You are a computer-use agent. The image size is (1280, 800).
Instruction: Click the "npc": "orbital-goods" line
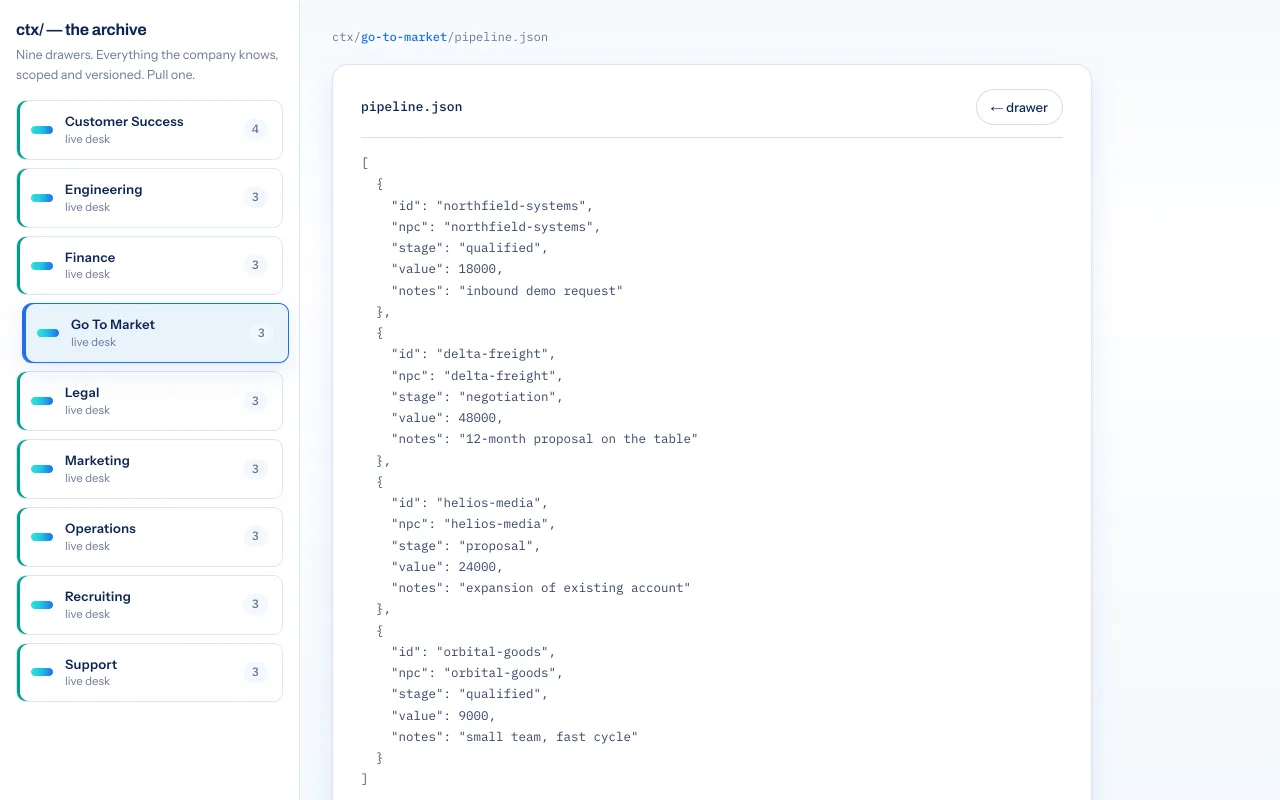tap(477, 673)
